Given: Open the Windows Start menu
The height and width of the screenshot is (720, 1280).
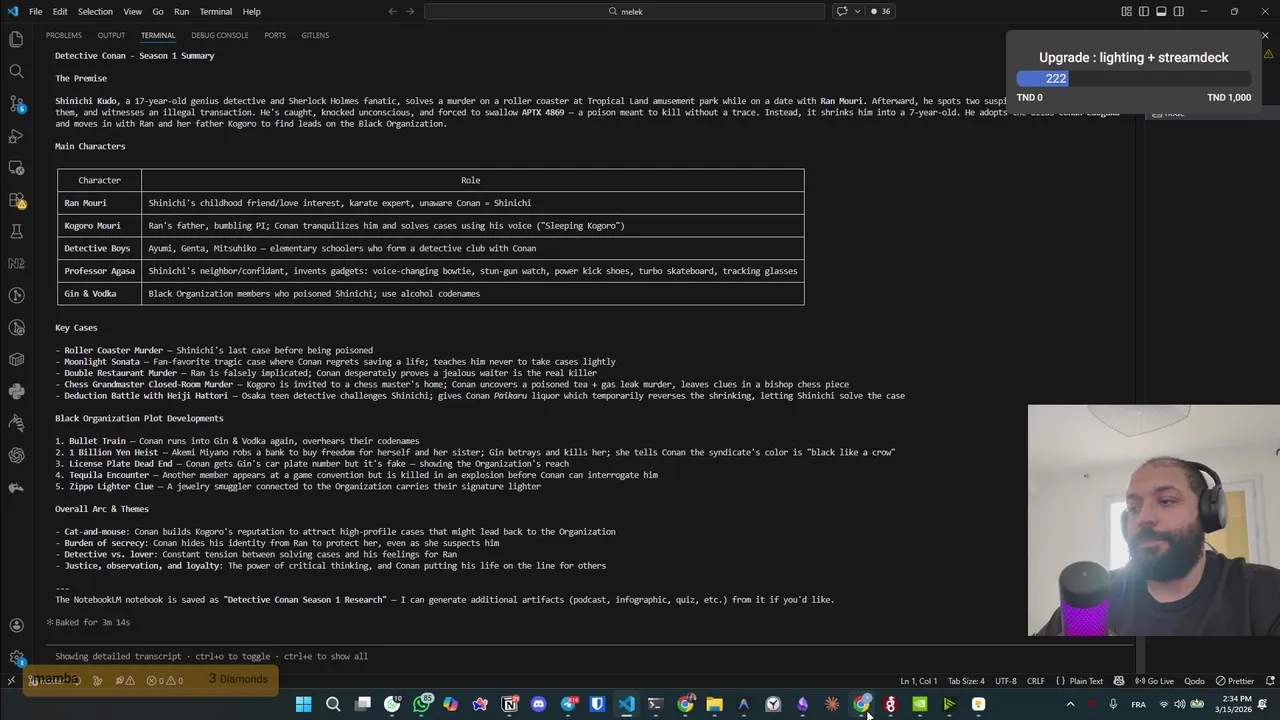Looking at the screenshot, I should (x=304, y=704).
